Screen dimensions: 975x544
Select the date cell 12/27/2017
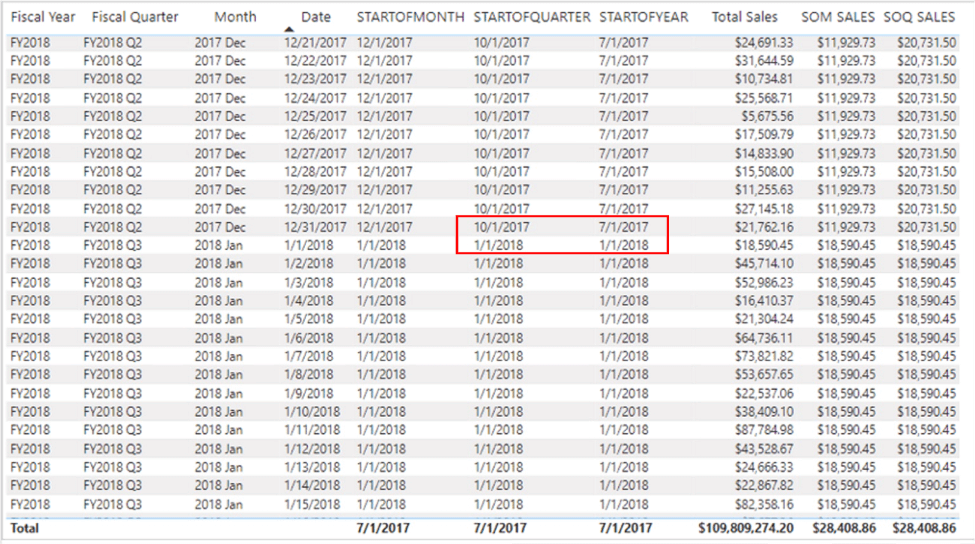315,154
